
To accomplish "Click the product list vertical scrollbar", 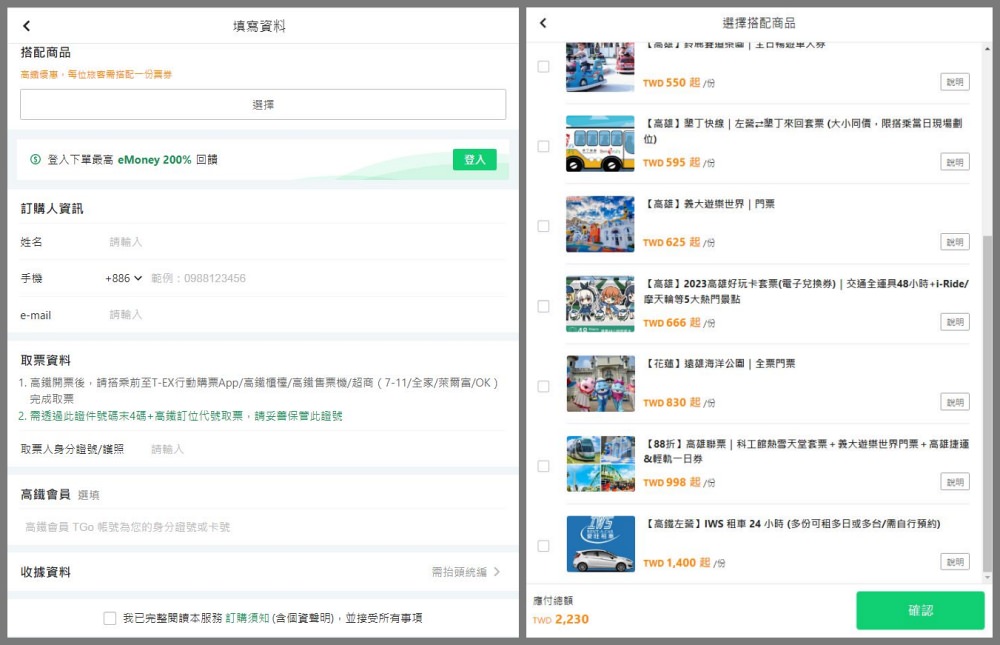I will point(990,400).
